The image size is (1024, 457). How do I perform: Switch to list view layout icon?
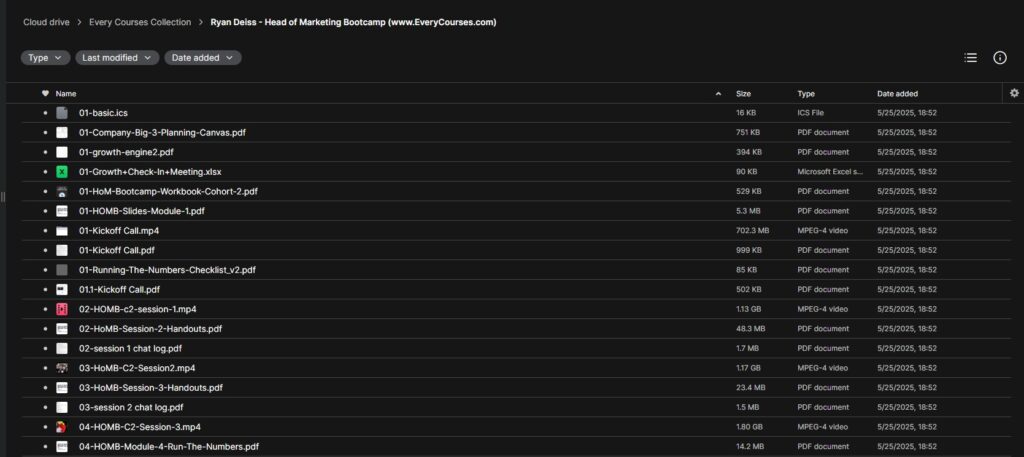tap(970, 58)
